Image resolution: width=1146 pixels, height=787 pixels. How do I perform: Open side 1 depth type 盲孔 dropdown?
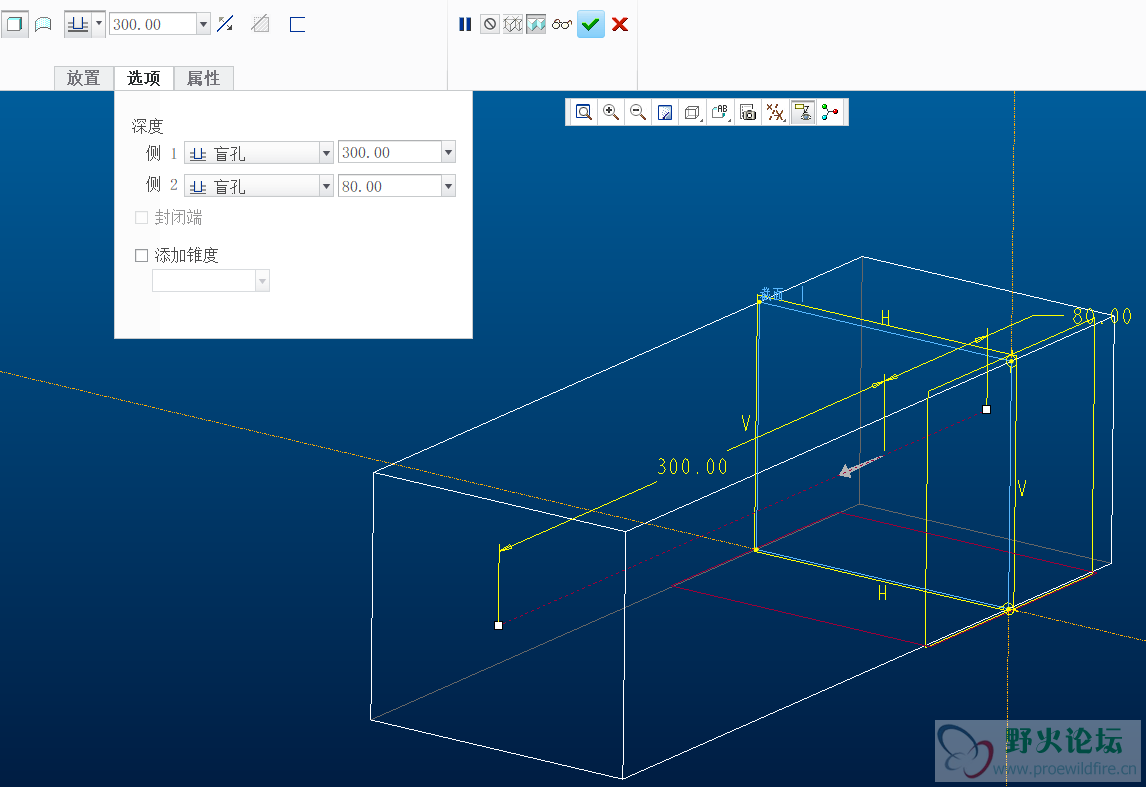click(x=259, y=153)
